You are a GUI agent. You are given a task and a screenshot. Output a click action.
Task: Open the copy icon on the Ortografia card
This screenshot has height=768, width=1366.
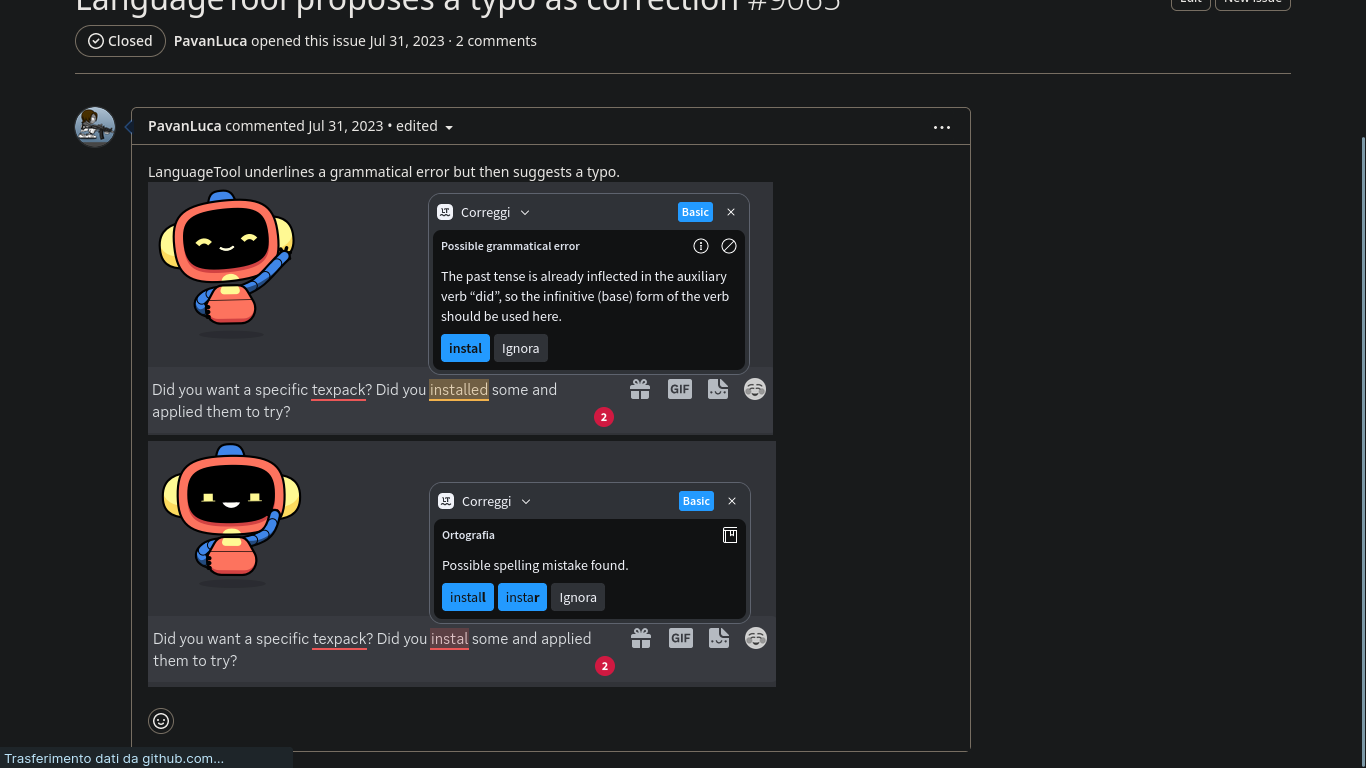point(730,535)
